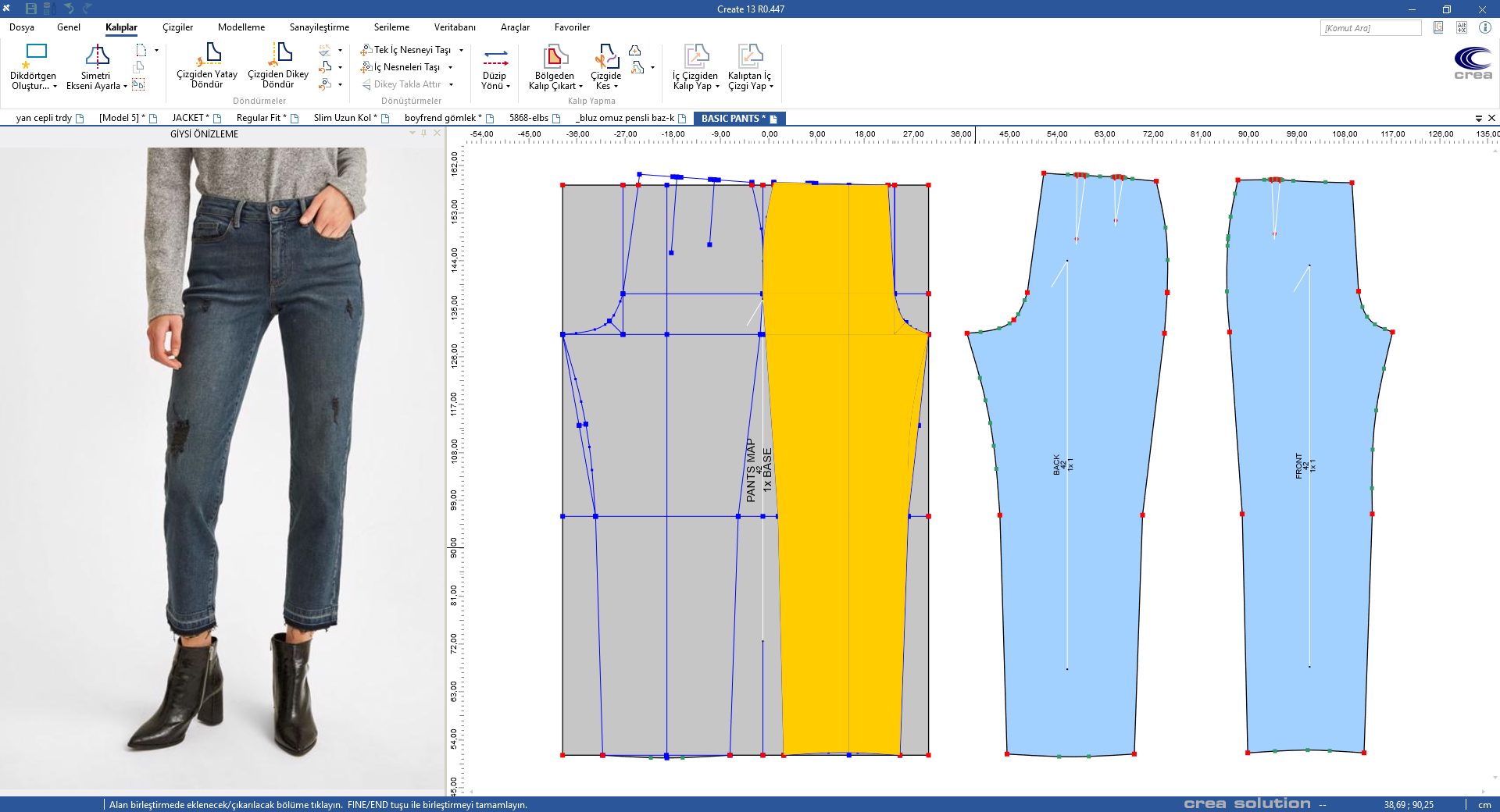Pin the Giysi Önizleme panel
This screenshot has width=1500, height=812.
(424, 134)
